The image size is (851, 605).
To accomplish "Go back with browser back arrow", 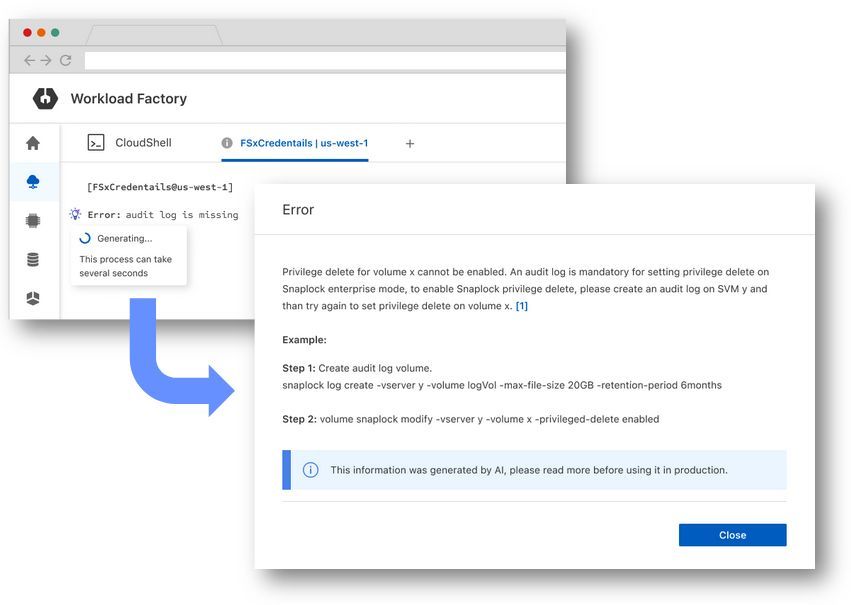I will tap(29, 60).
